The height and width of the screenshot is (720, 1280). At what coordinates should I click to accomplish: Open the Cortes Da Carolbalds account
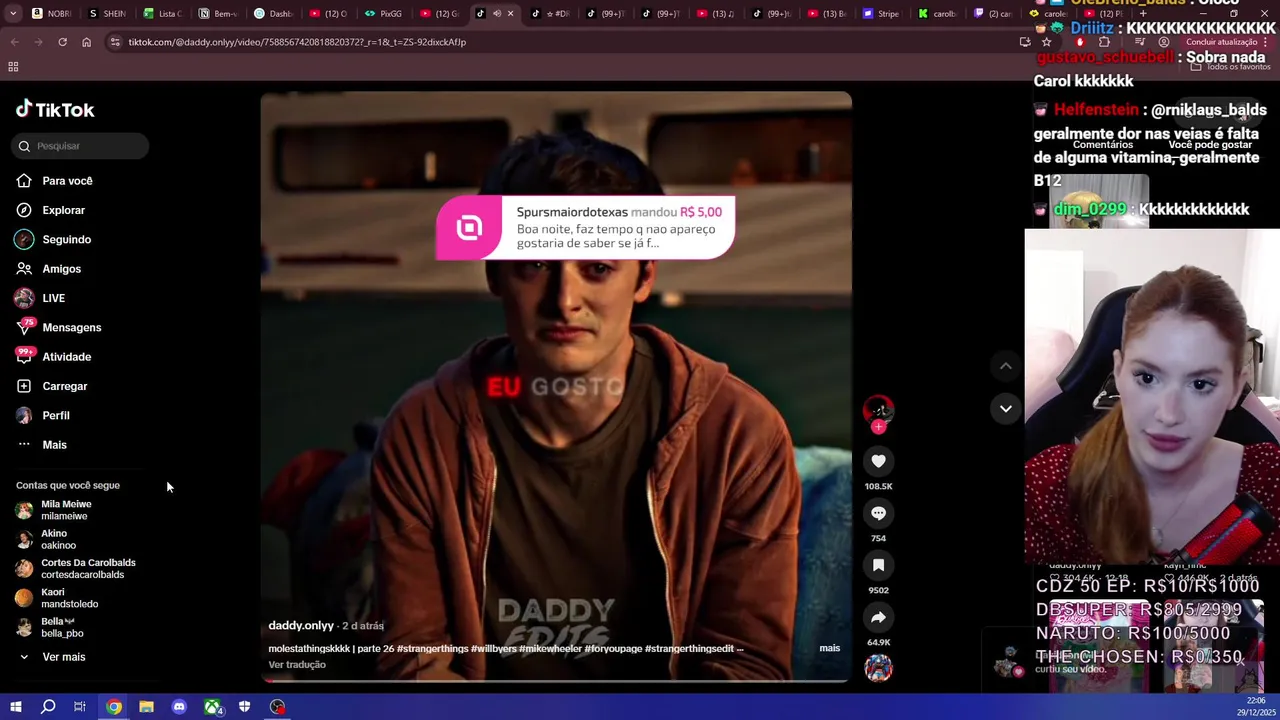pos(75,569)
